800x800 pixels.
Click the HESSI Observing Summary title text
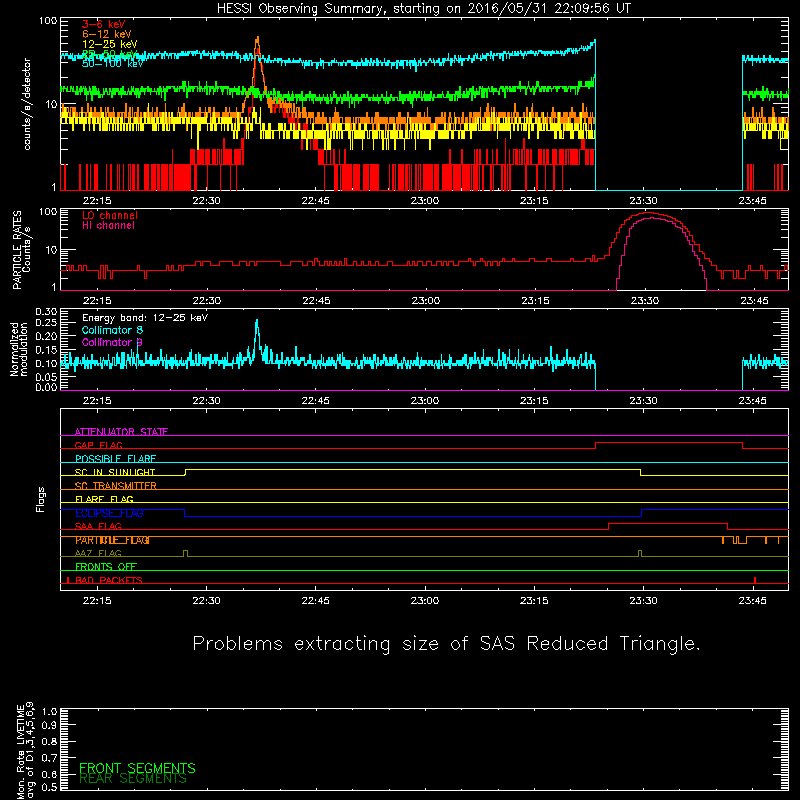(423, 9)
